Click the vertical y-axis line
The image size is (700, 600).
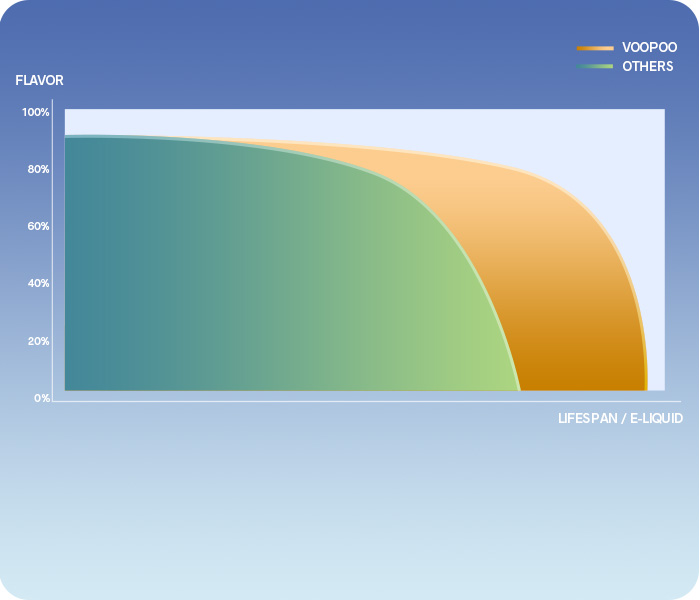(x=52, y=250)
